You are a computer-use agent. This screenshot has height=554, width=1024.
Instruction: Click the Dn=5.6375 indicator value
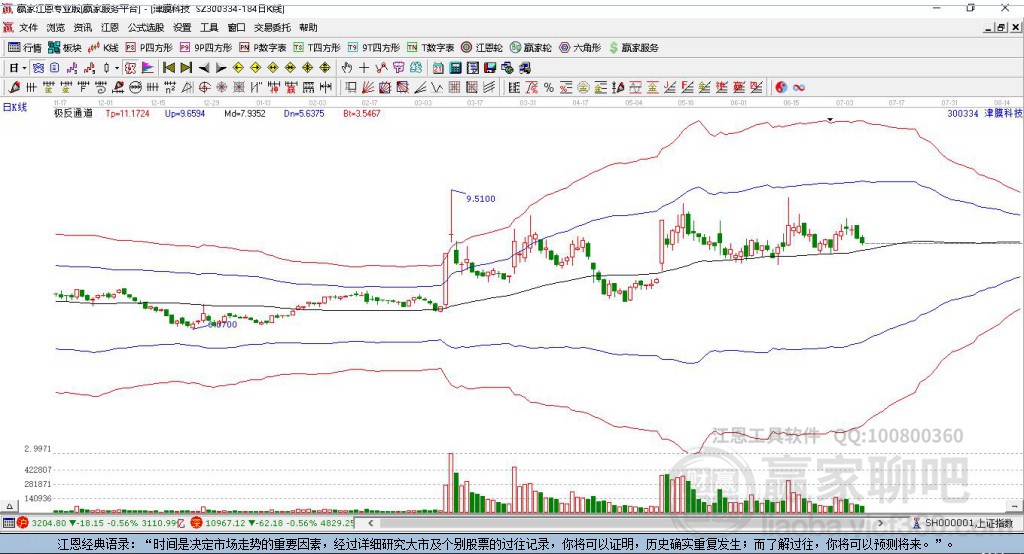pos(304,113)
